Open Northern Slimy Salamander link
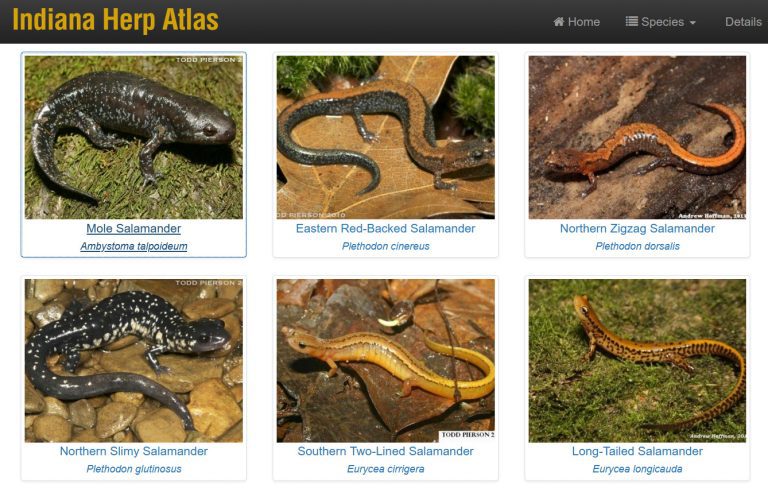Image resolution: width=768 pixels, height=496 pixels. pos(134,451)
